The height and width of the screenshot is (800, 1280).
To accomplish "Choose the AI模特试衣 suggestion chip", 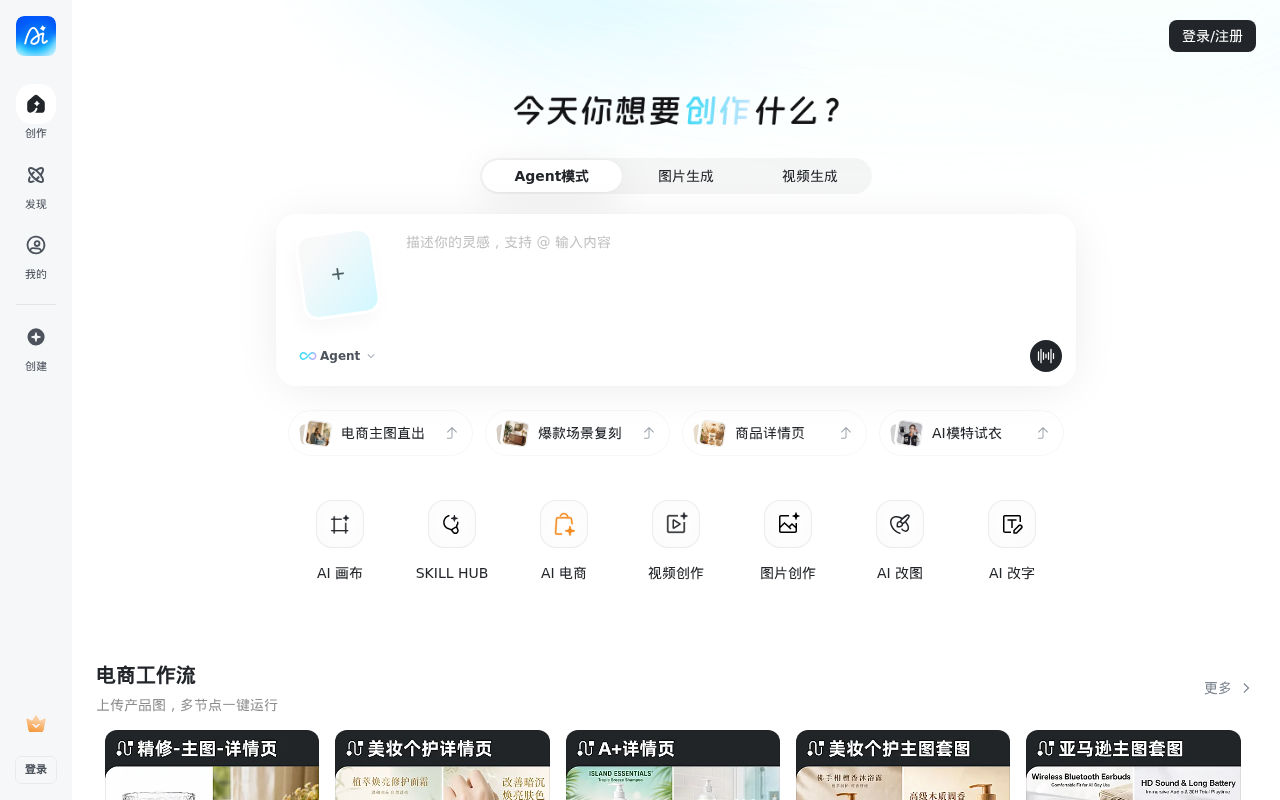I will coord(971,433).
